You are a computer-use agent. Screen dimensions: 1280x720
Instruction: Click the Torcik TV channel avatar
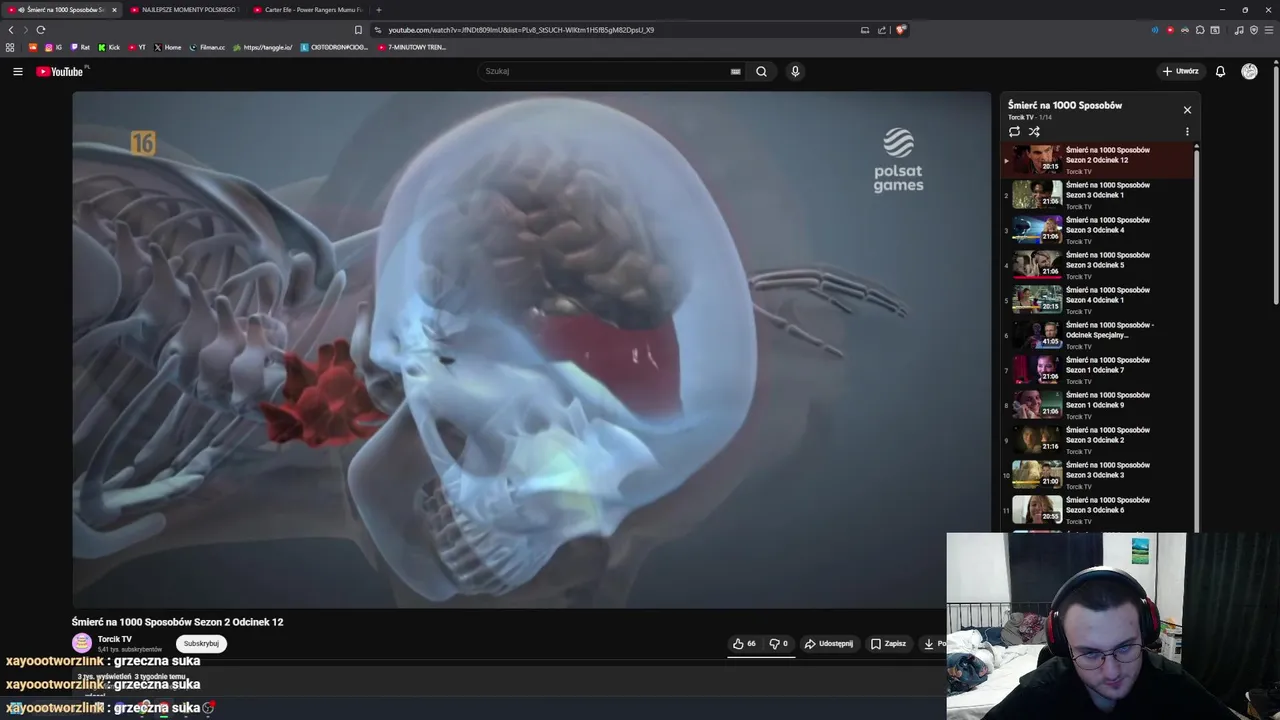click(x=82, y=643)
